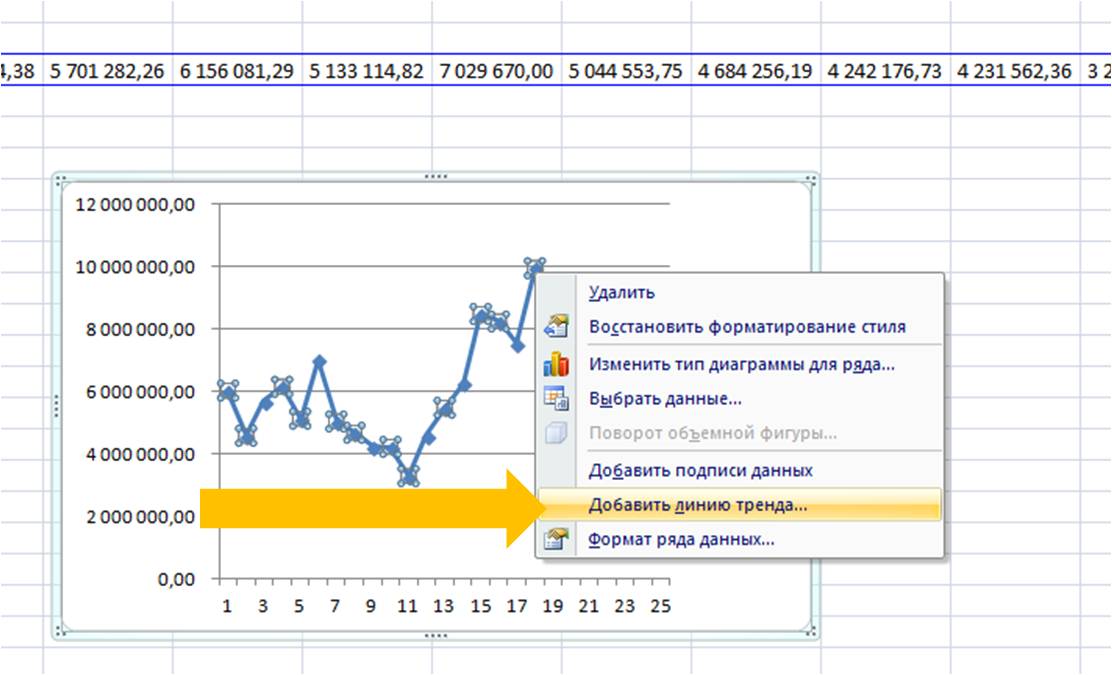Click the lowest data point above label 11
Viewport: 1112px width, 675px height.
coord(408,476)
